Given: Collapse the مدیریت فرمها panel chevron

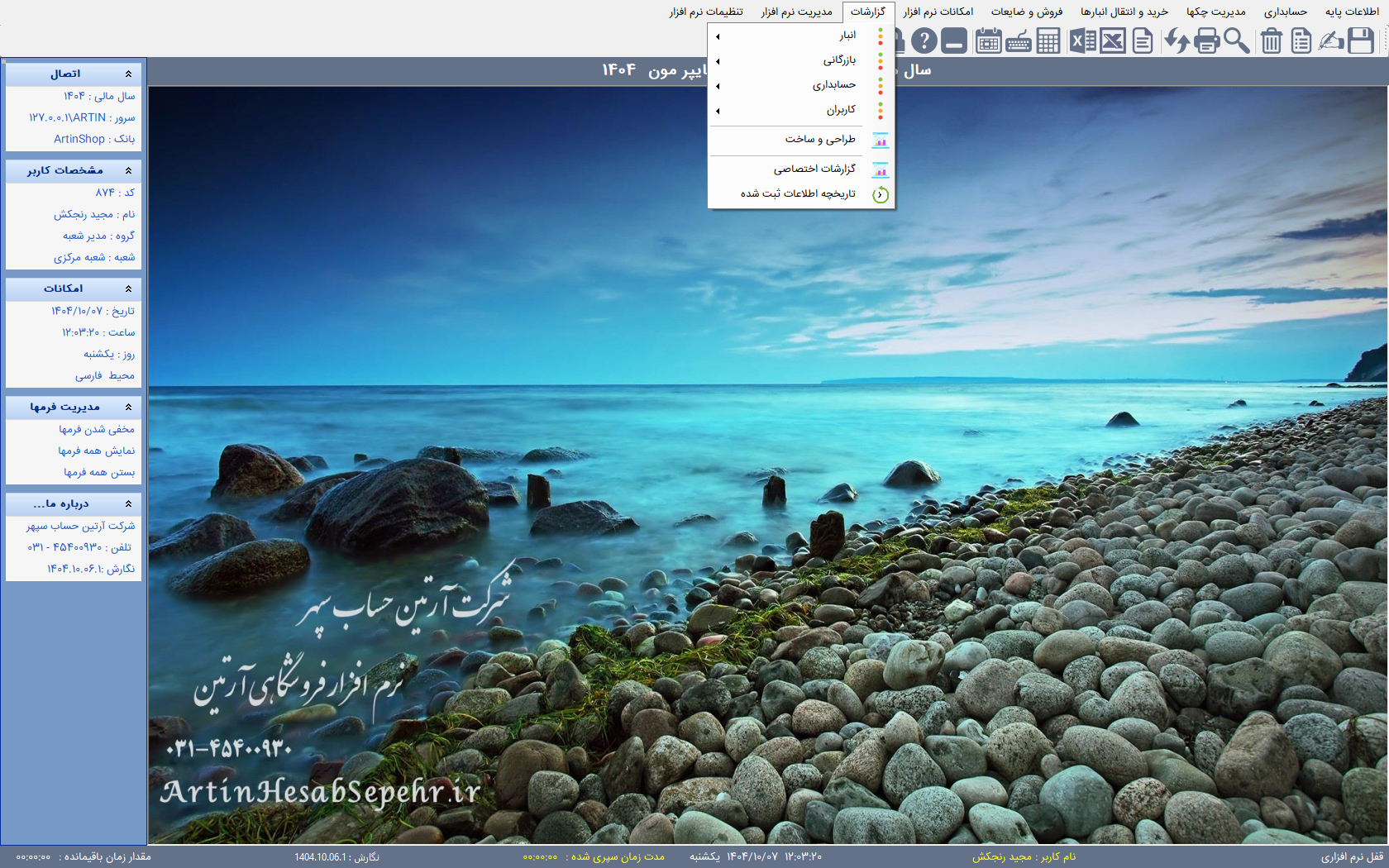Looking at the screenshot, I should click(x=128, y=408).
